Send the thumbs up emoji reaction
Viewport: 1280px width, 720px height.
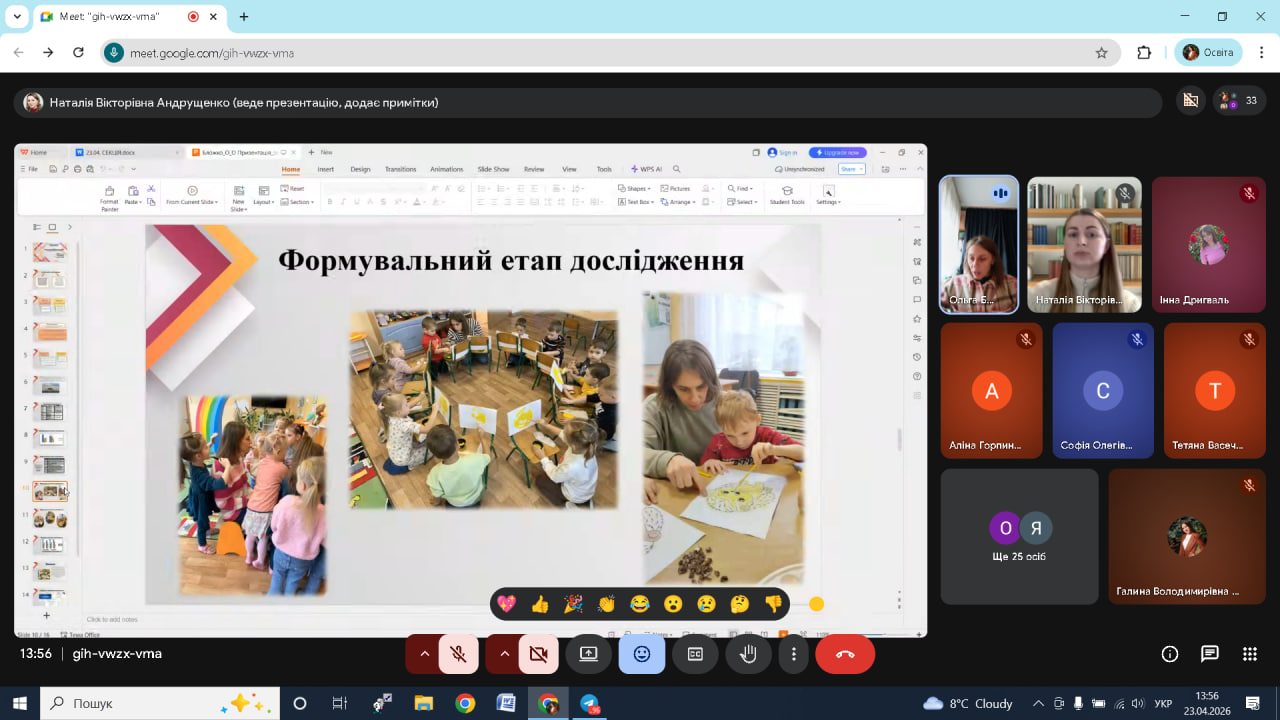(540, 604)
